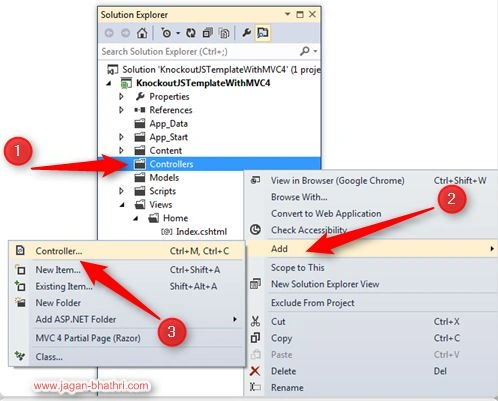Screen dimensions: 498x401
Task: Expand the Properties node
Action: (x=121, y=97)
